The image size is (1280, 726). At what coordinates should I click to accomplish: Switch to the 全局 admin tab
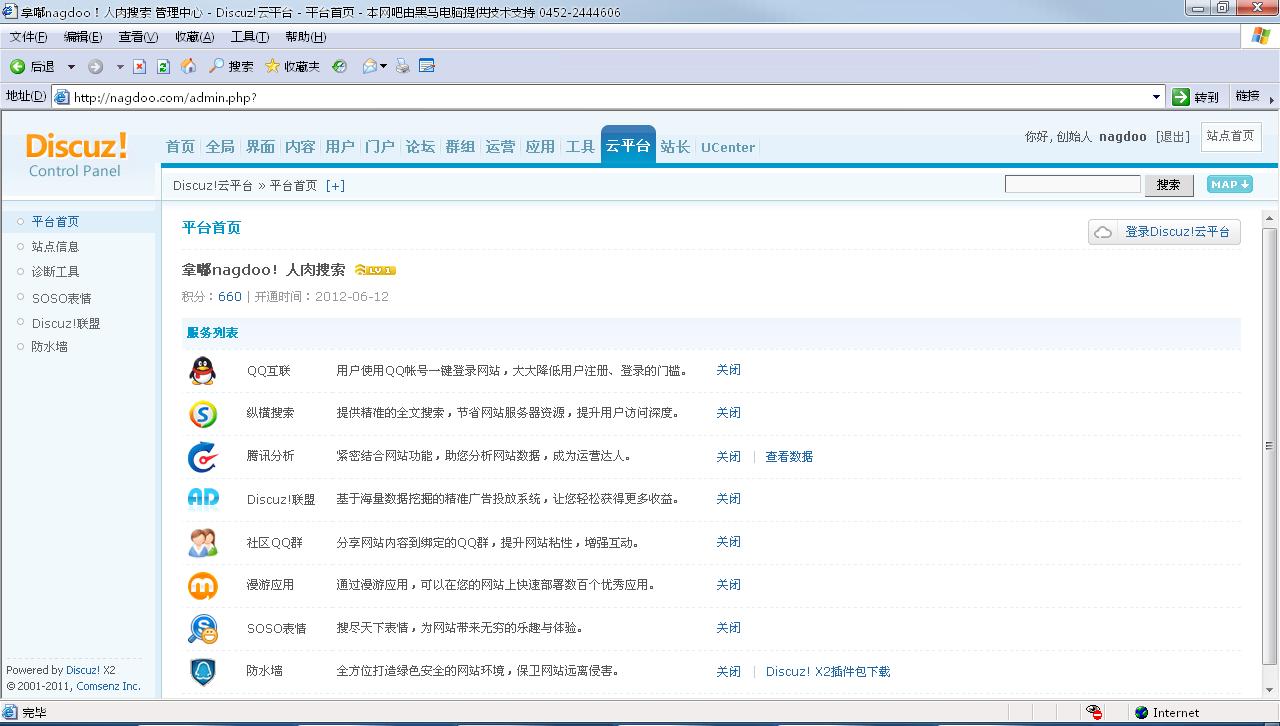pos(220,147)
